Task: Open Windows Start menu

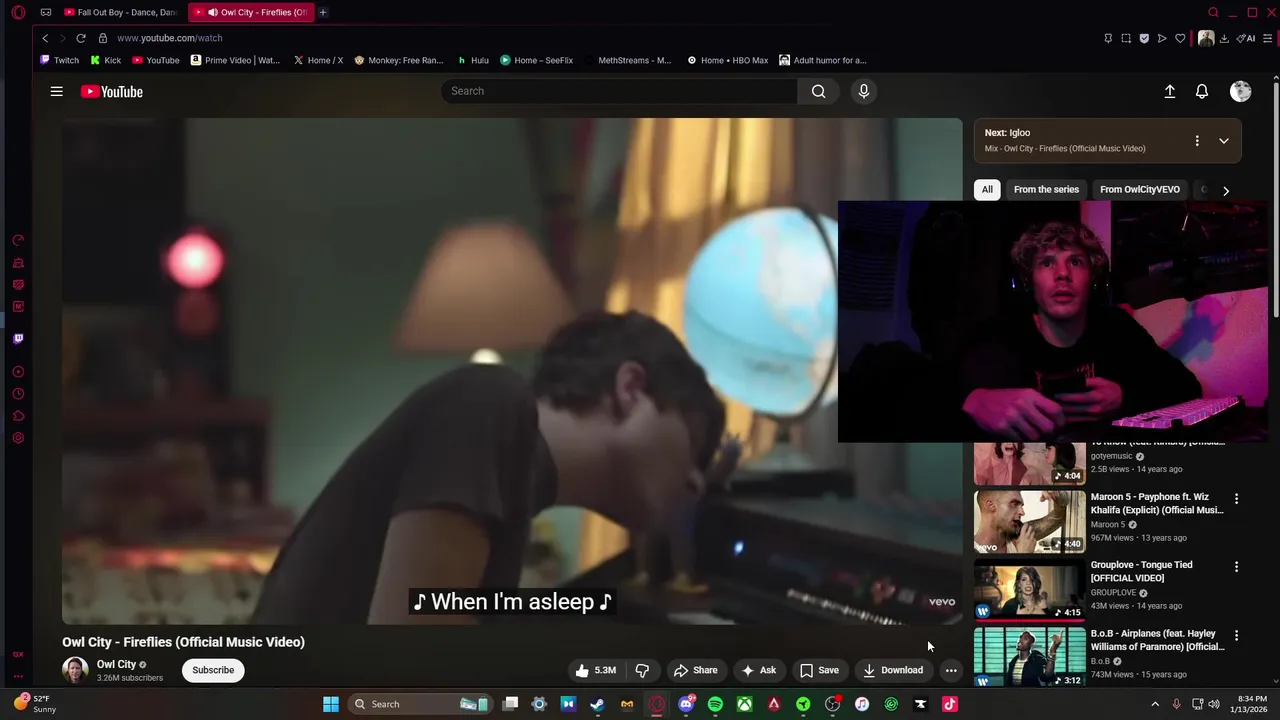Action: [x=331, y=704]
